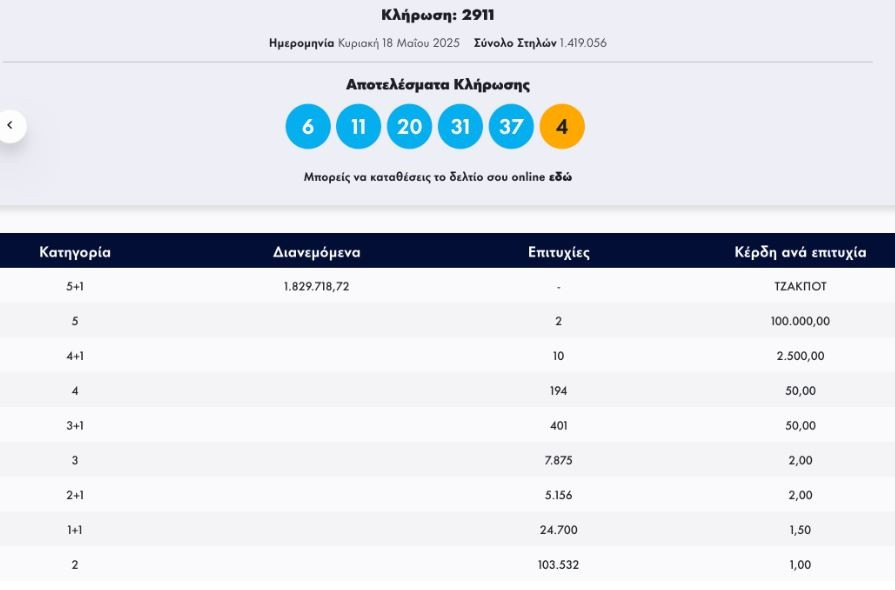Click the previous draw left arrow
The image size is (895, 590).
click(x=10, y=125)
